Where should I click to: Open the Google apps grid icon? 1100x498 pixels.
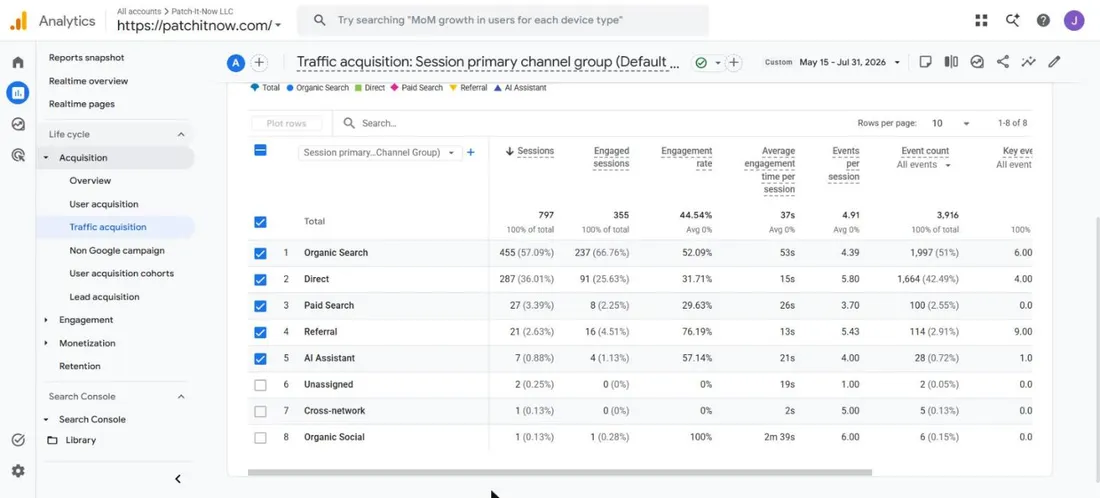(981, 20)
